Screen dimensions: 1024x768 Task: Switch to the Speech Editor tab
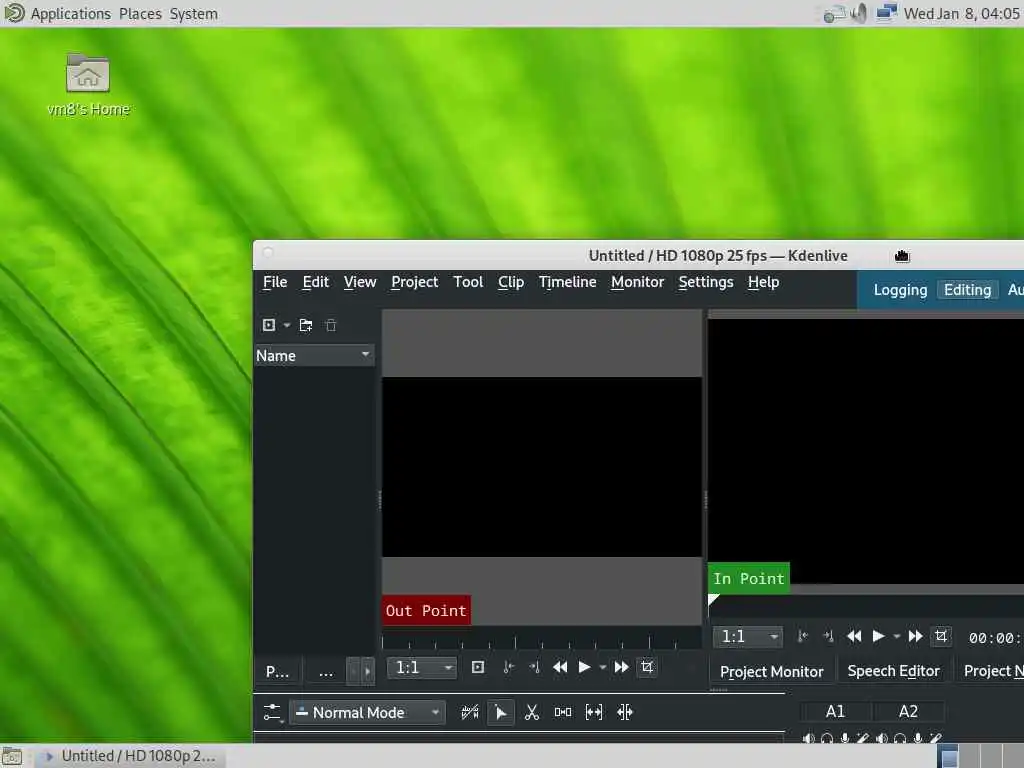tap(893, 671)
